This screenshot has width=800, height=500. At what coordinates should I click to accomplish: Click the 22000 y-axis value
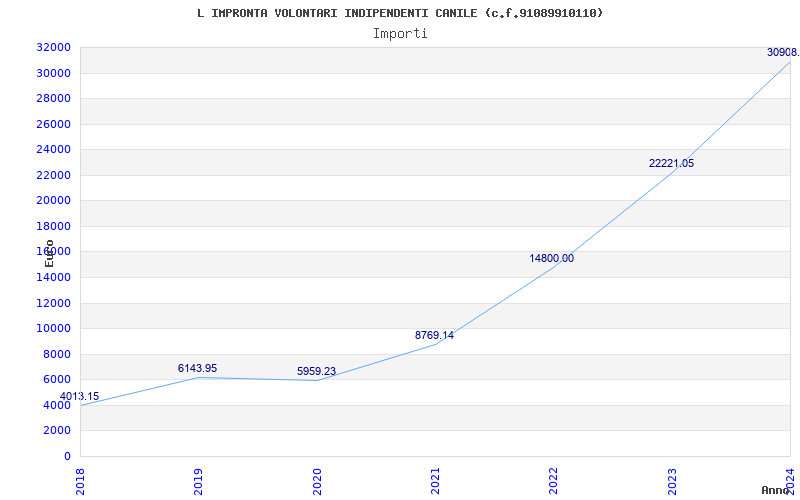[53, 175]
